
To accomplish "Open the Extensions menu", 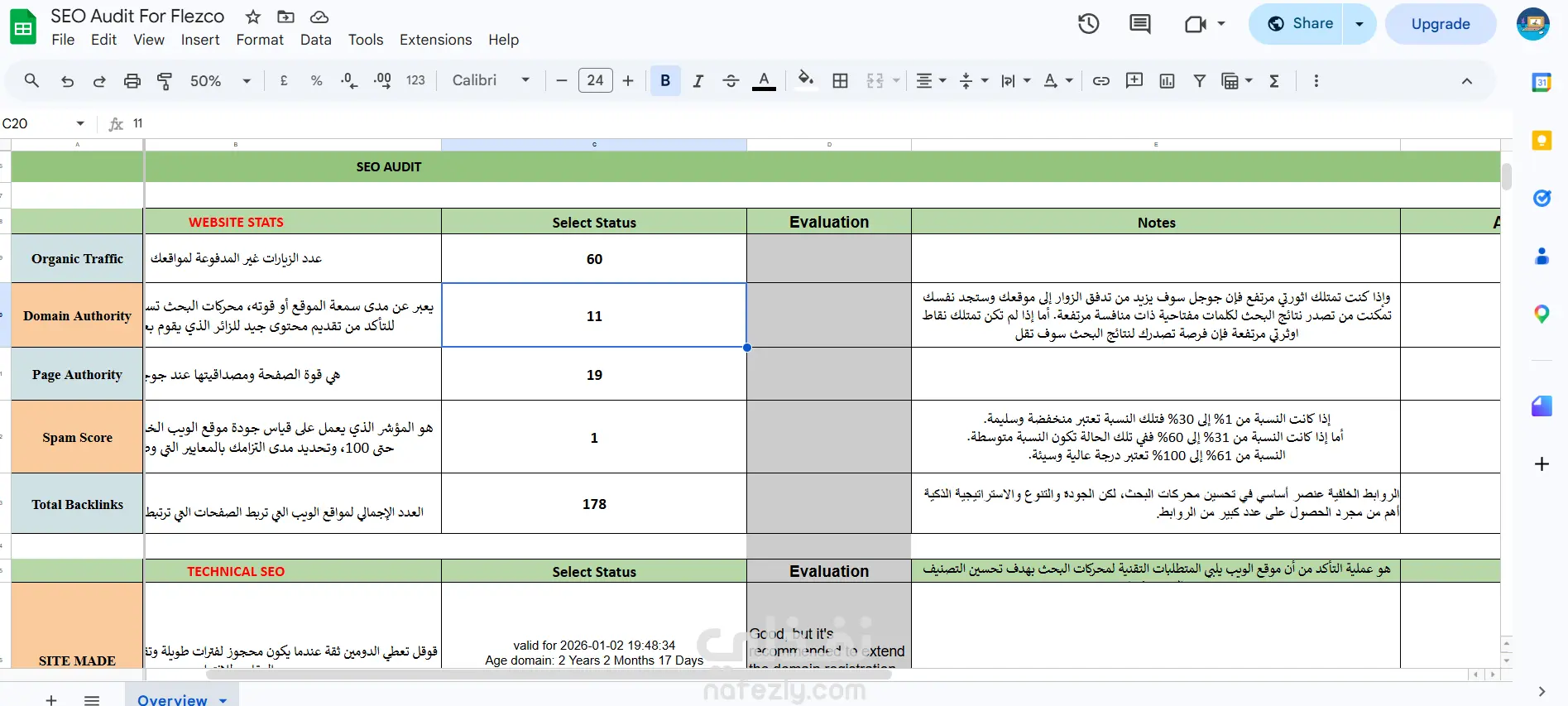I will 435,40.
